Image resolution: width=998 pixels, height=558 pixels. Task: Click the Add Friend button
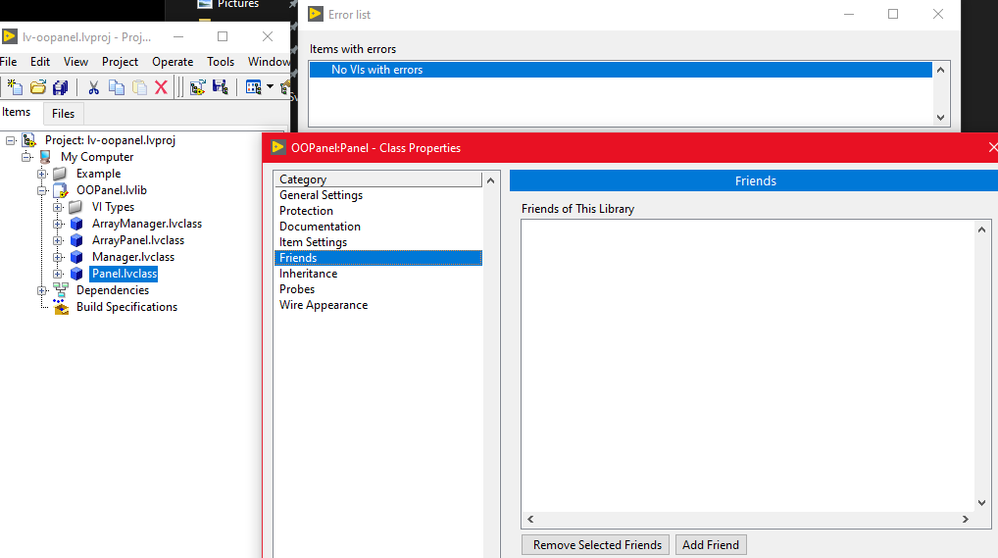[710, 545]
